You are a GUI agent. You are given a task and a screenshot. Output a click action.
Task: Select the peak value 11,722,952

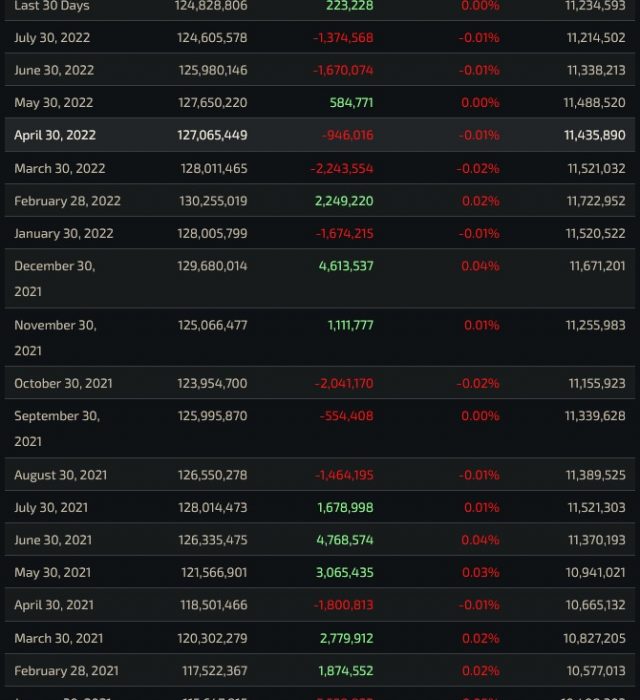596,201
